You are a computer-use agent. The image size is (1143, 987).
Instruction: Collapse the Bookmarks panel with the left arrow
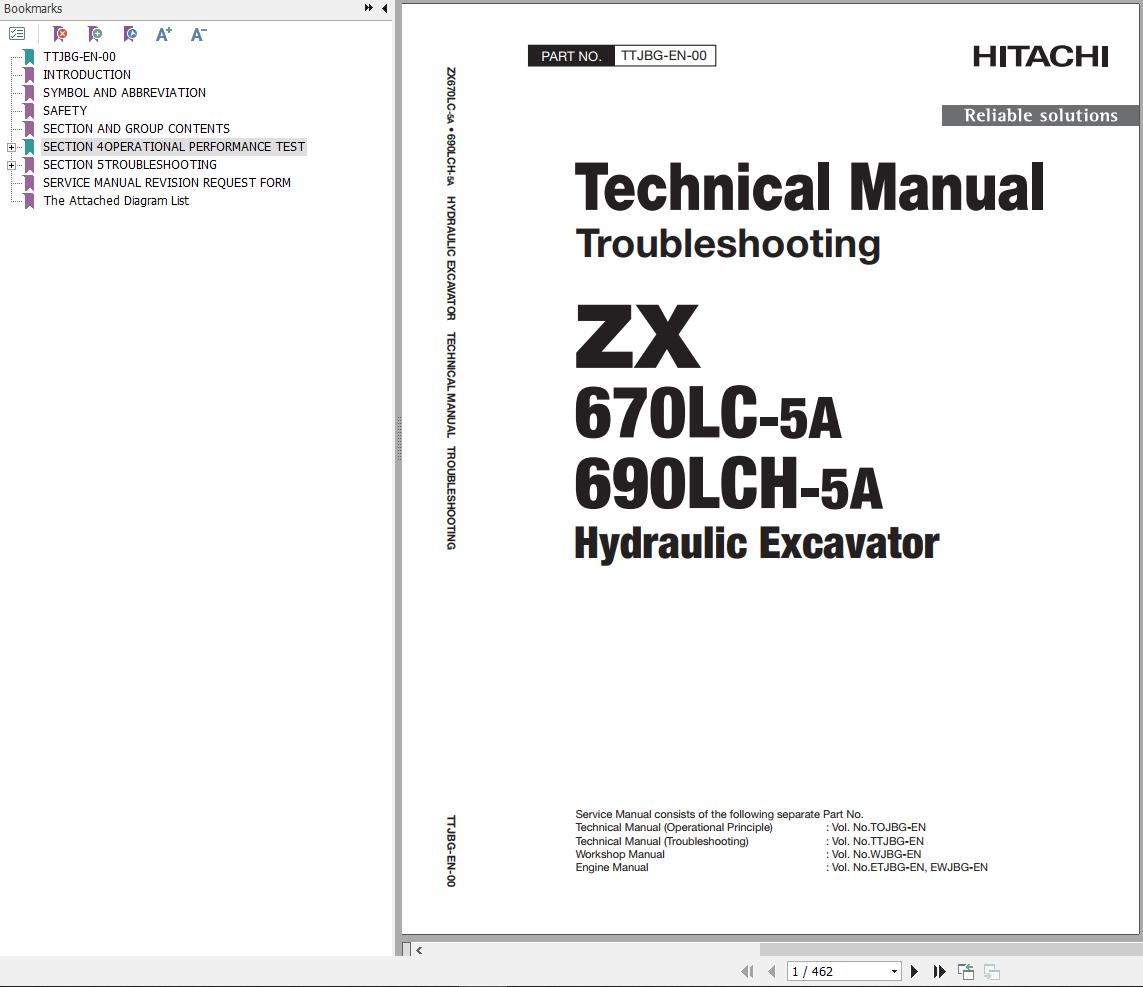coord(384,8)
